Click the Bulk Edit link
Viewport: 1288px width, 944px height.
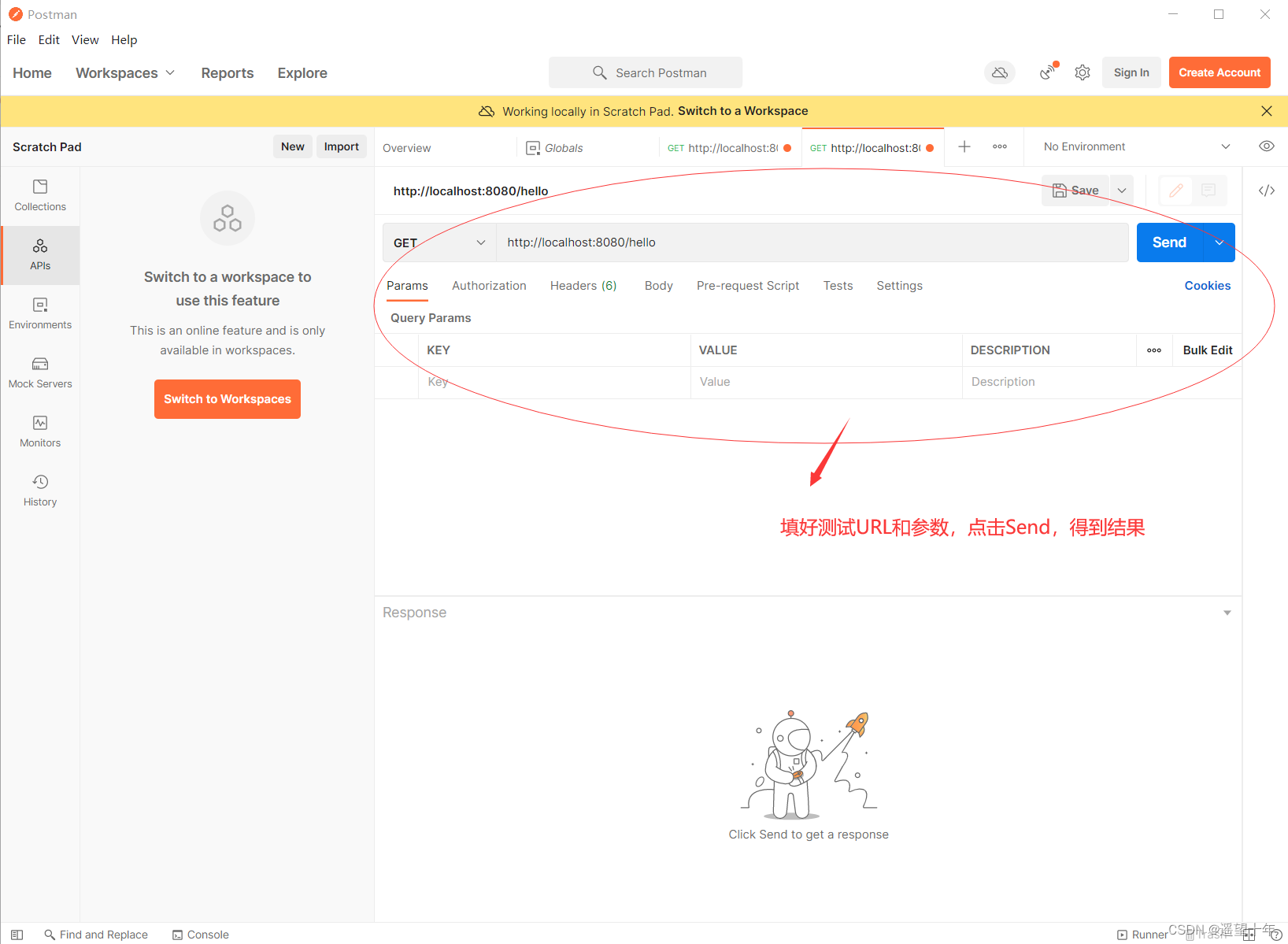(1208, 350)
